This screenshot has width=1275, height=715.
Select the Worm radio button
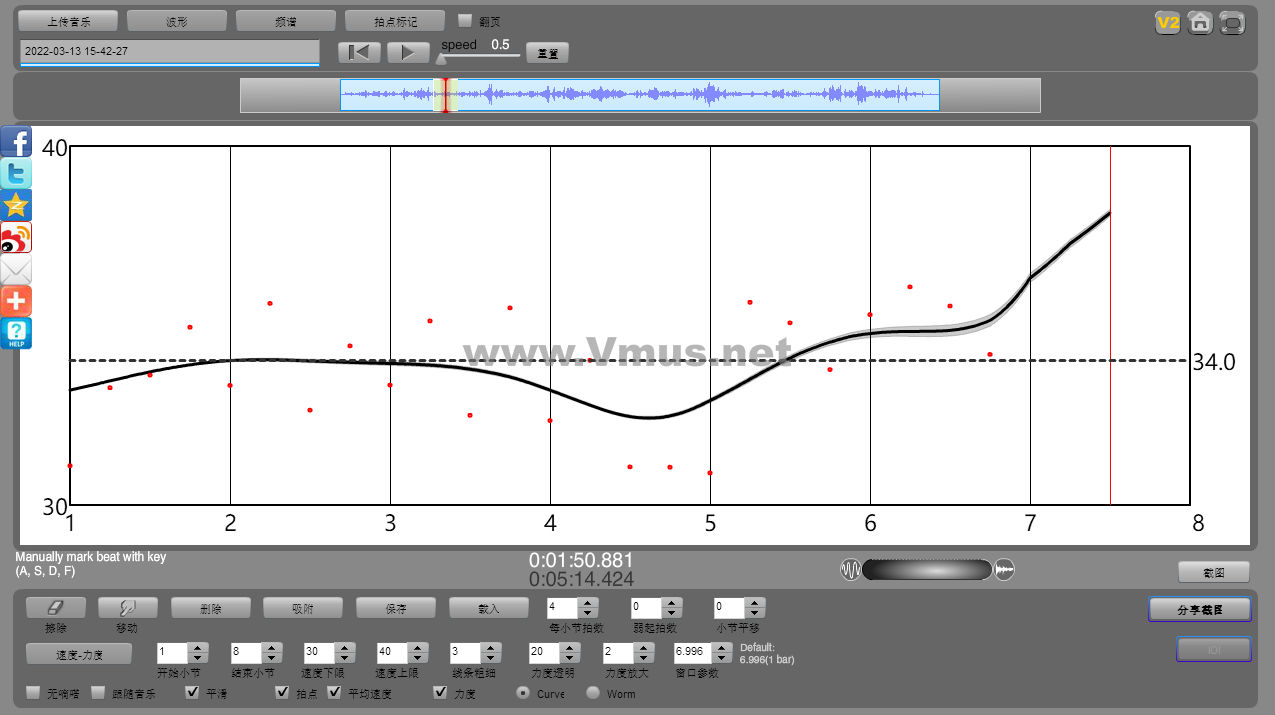(593, 692)
